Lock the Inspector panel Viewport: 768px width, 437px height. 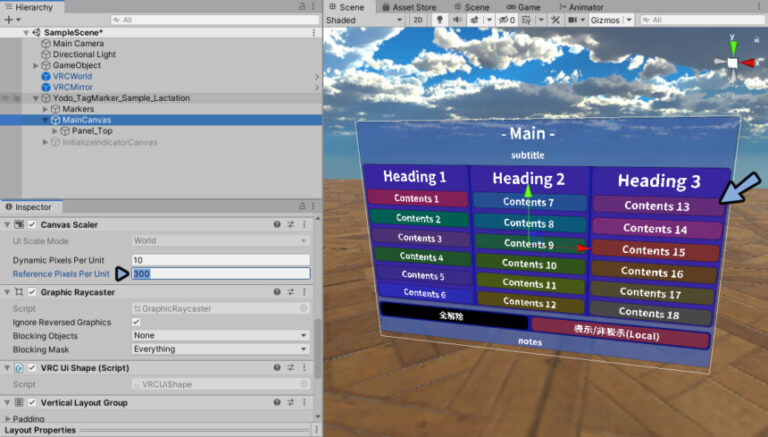coord(302,206)
